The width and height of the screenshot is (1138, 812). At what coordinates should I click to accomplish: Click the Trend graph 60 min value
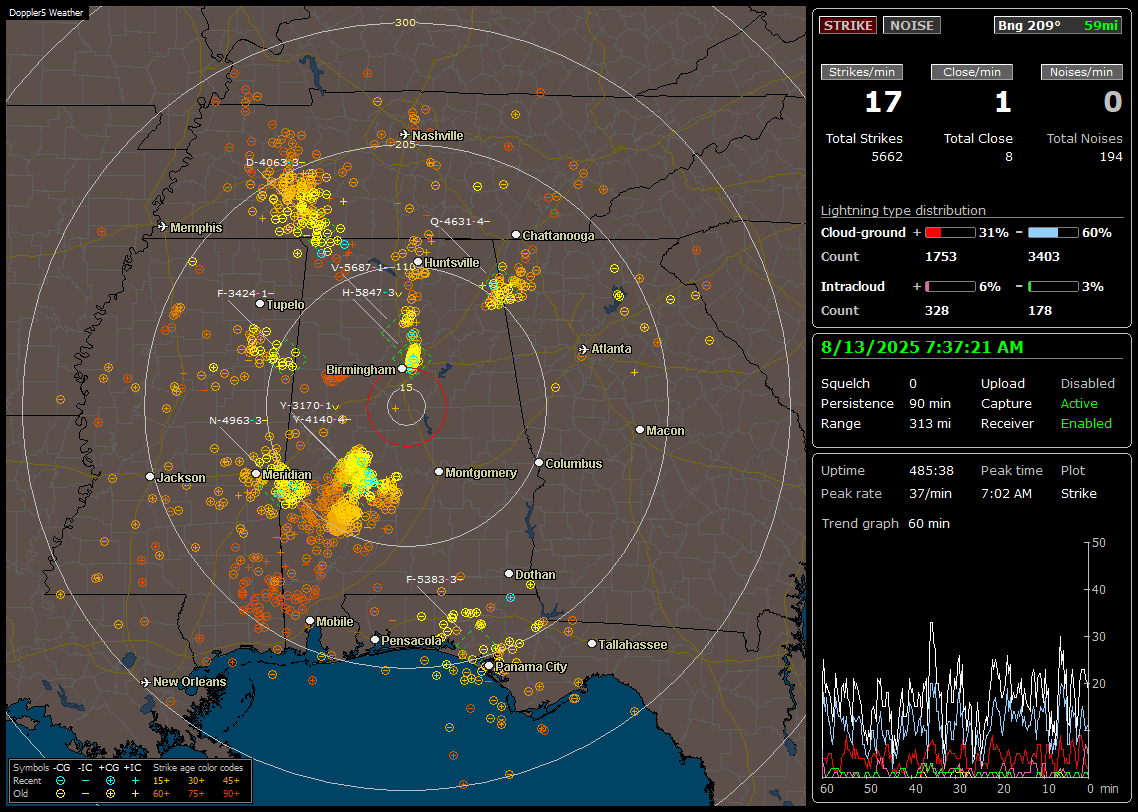pos(928,524)
